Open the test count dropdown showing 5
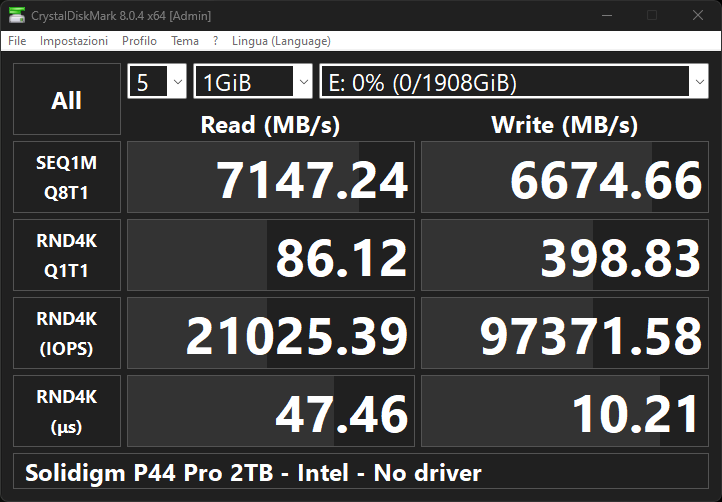The image size is (722, 502). tap(157, 82)
